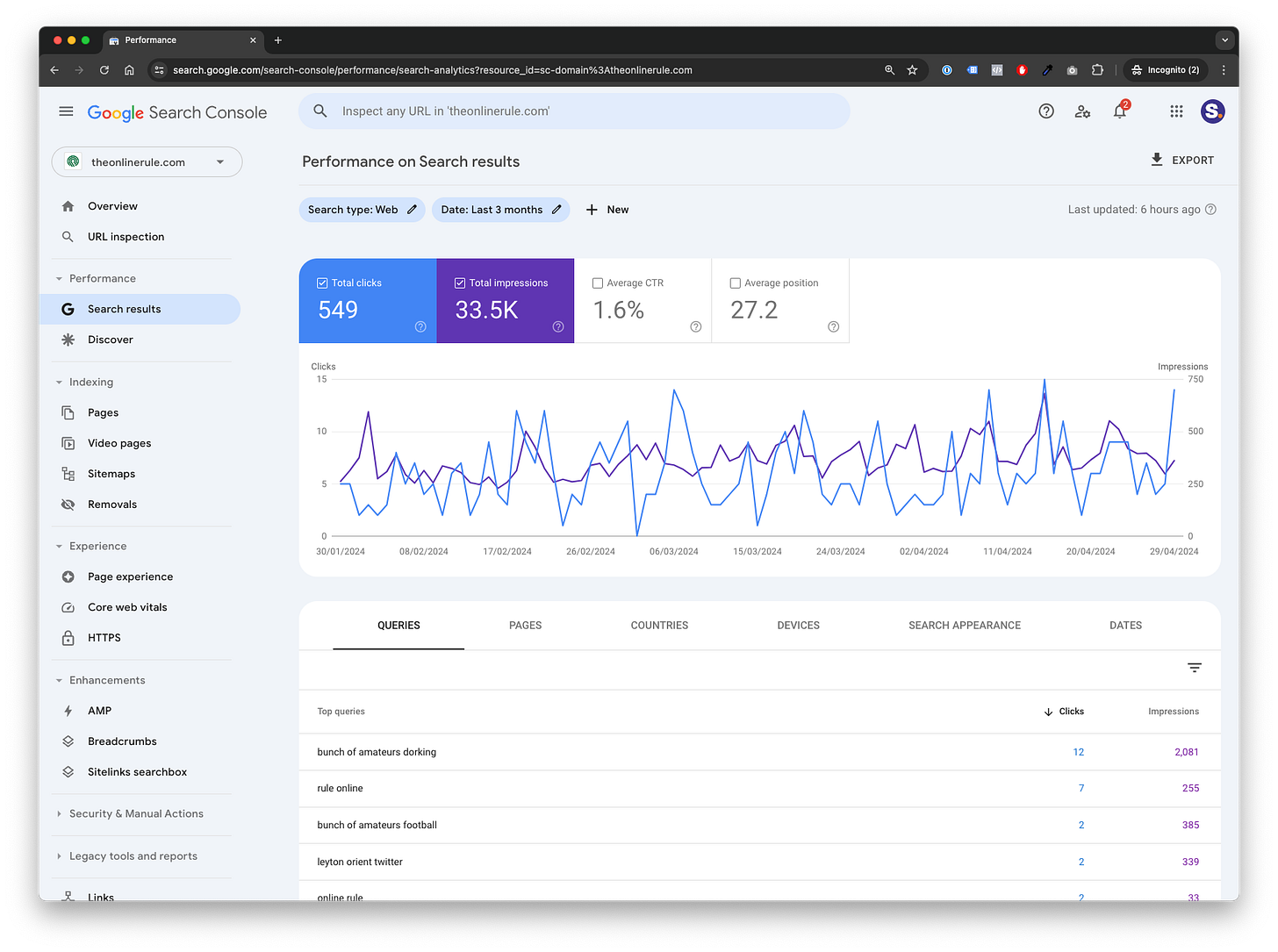
Task: Click query 'bunch of amateurs dorking'
Action: (x=377, y=752)
